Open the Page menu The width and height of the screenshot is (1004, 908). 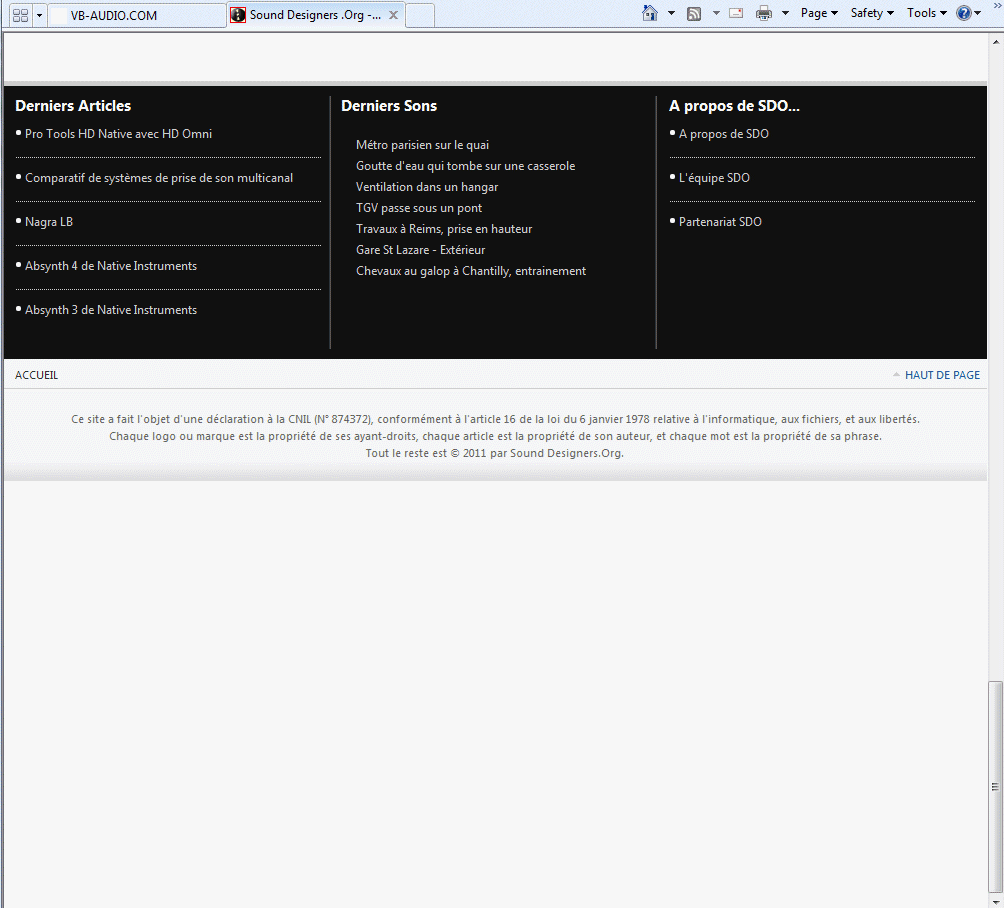pos(819,13)
